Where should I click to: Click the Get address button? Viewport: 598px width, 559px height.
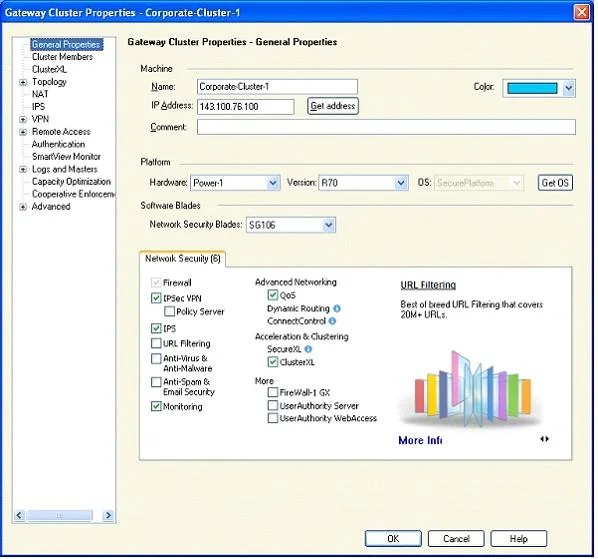point(333,106)
